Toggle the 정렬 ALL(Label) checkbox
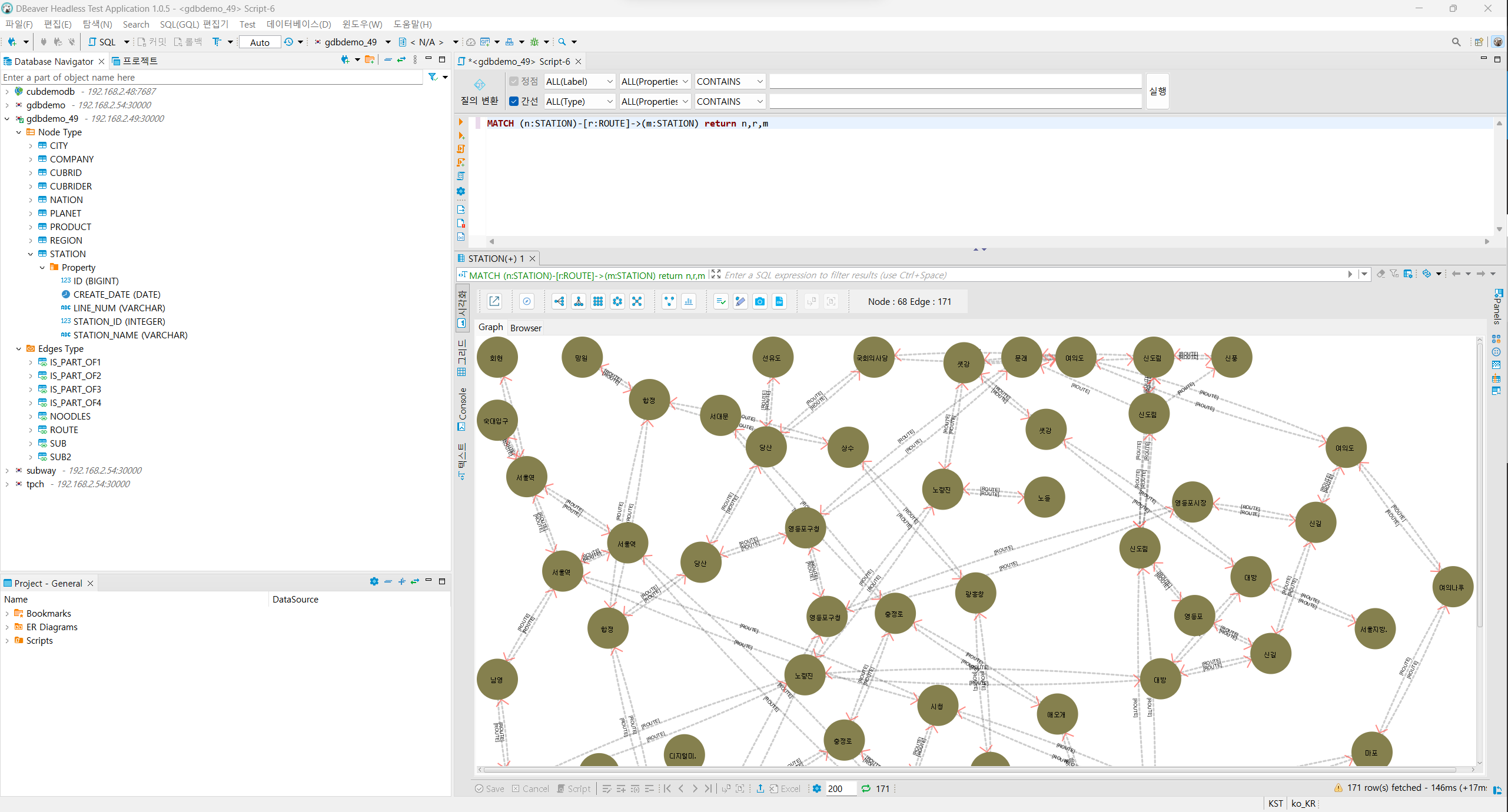Viewport: 1508px width, 812px height. (x=516, y=80)
